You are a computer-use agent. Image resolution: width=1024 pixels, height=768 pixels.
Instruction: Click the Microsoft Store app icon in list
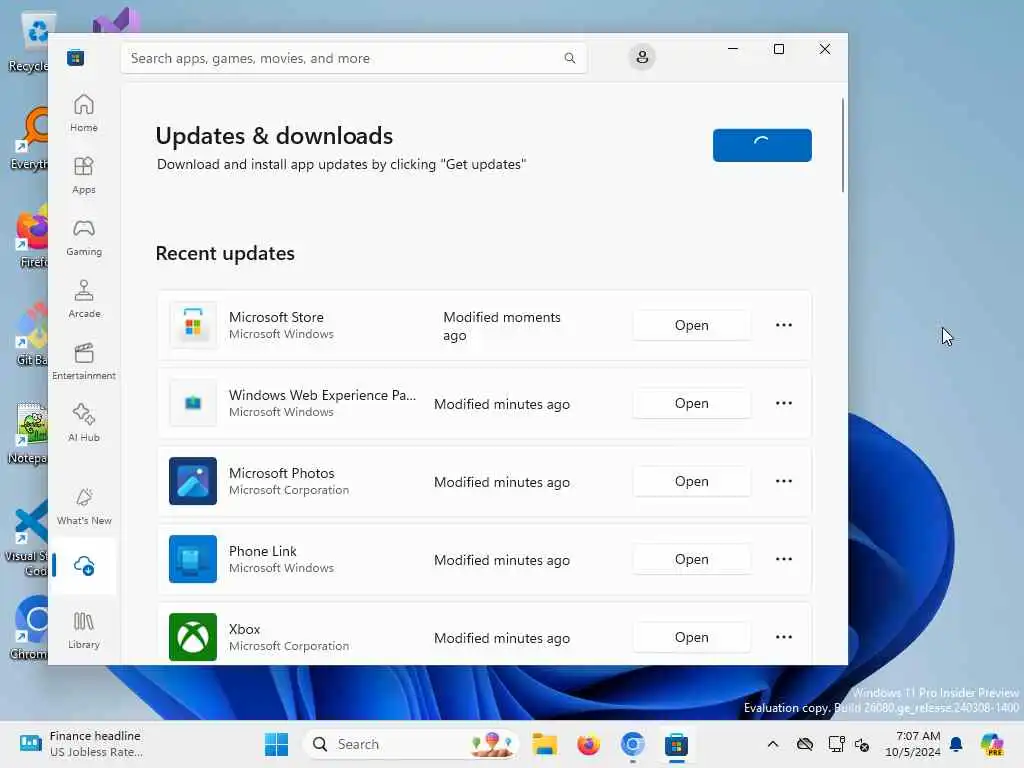click(x=193, y=325)
